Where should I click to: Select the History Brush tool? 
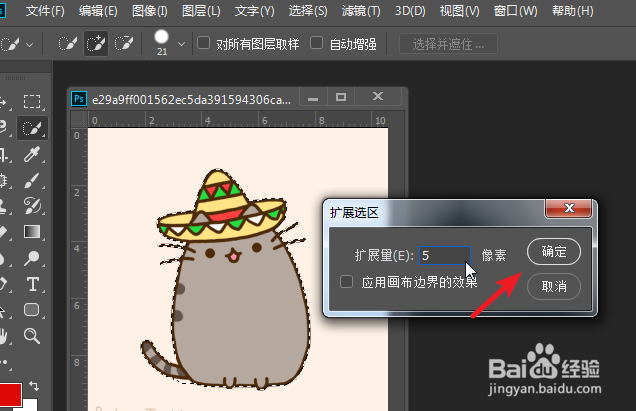click(x=32, y=206)
